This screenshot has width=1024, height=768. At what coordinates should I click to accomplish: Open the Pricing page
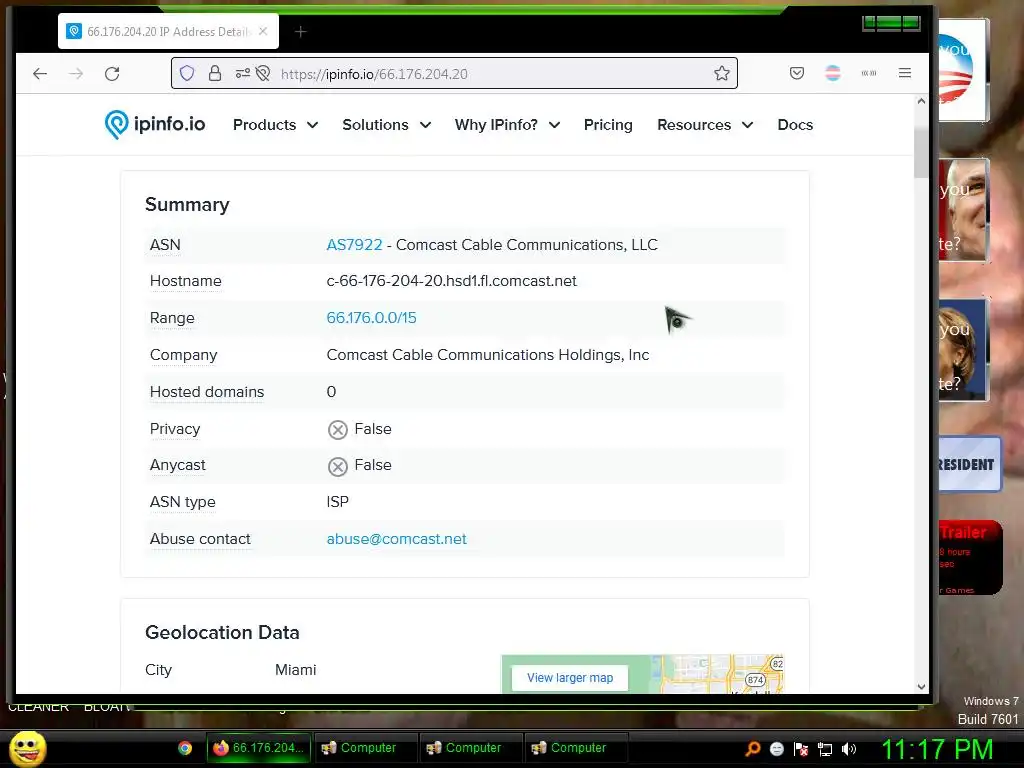pos(608,125)
